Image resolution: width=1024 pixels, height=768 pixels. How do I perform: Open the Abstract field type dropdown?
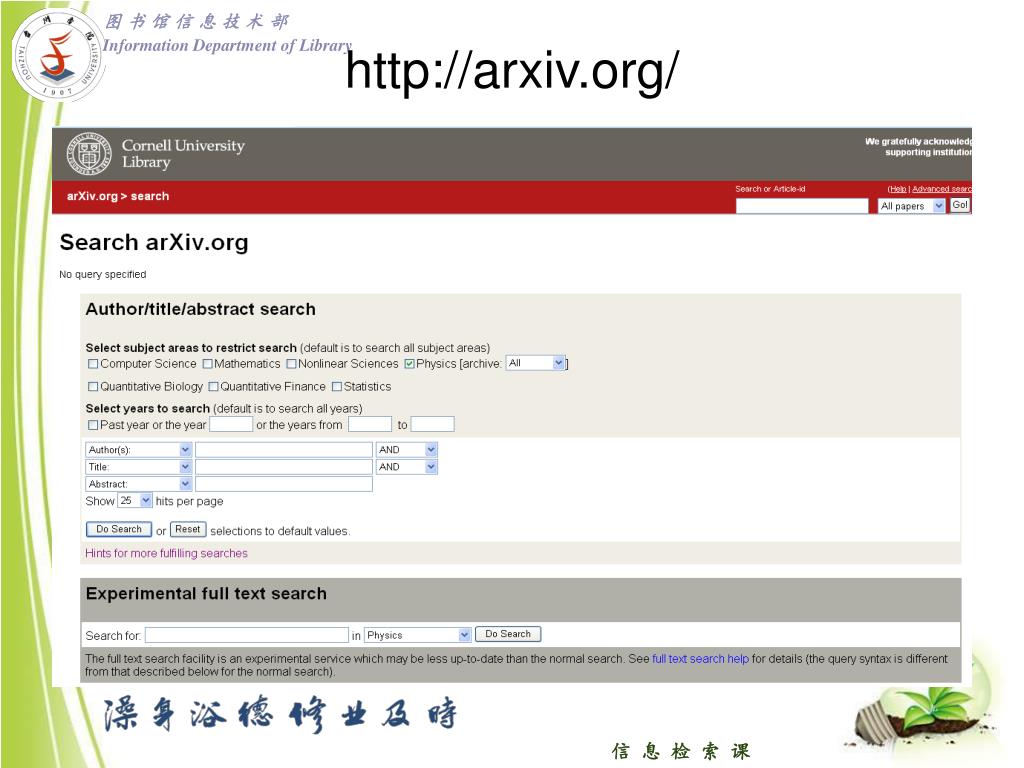pos(138,484)
